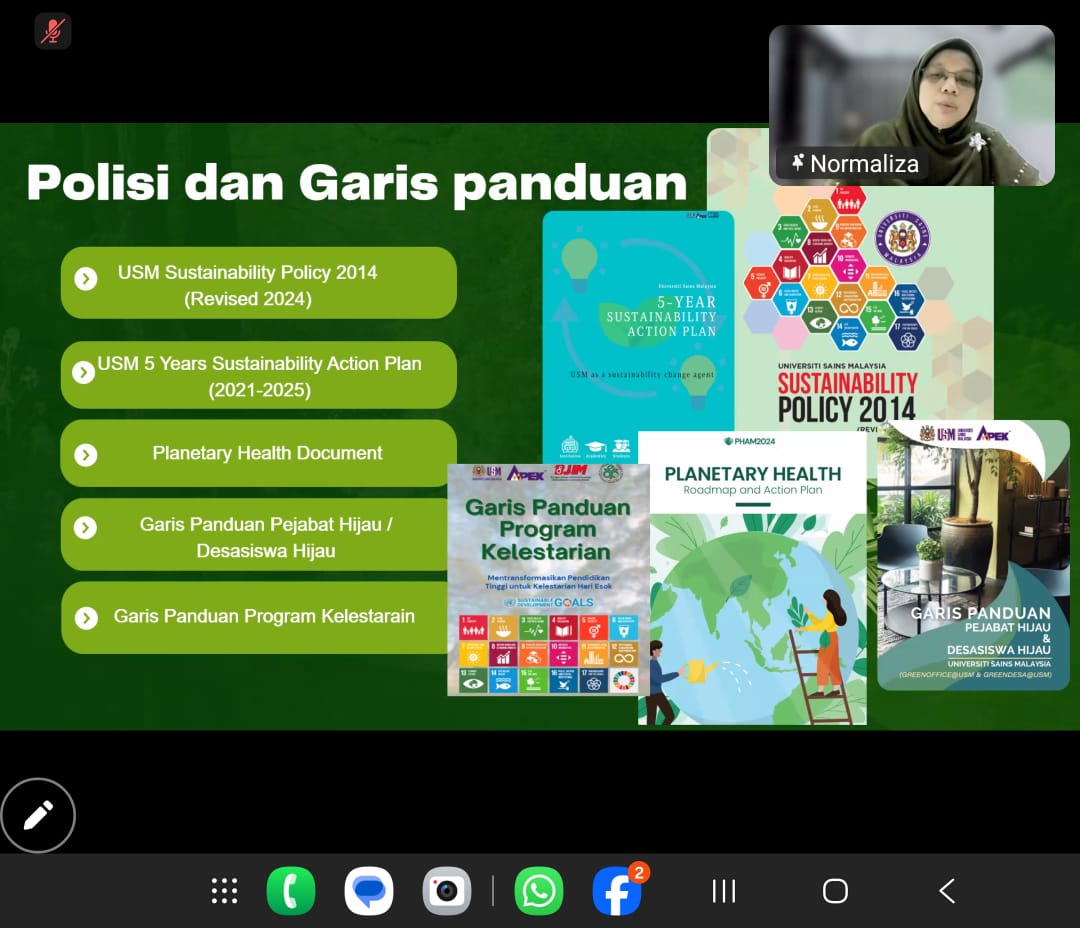Click the pin icon beside Normaliza
The image size is (1080, 928).
(x=798, y=163)
